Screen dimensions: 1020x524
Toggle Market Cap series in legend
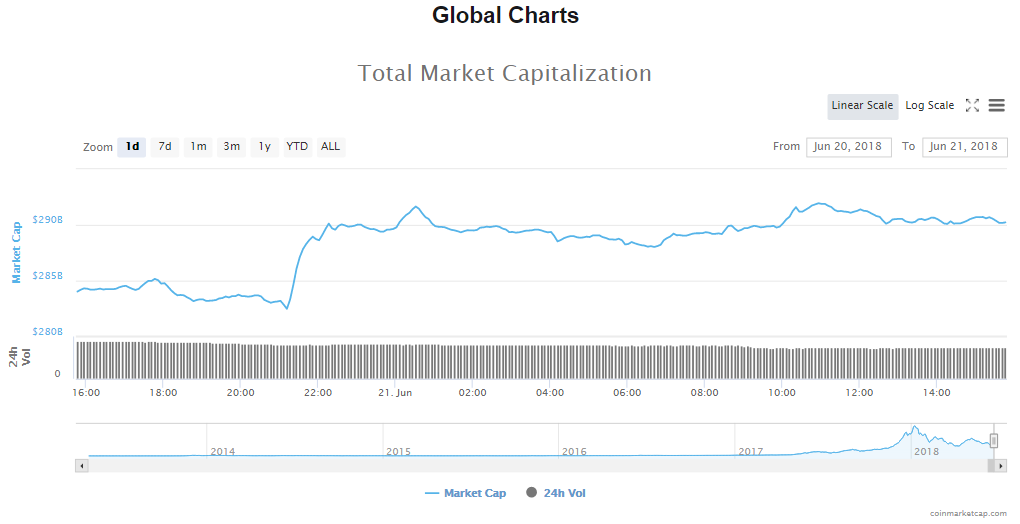(466, 493)
